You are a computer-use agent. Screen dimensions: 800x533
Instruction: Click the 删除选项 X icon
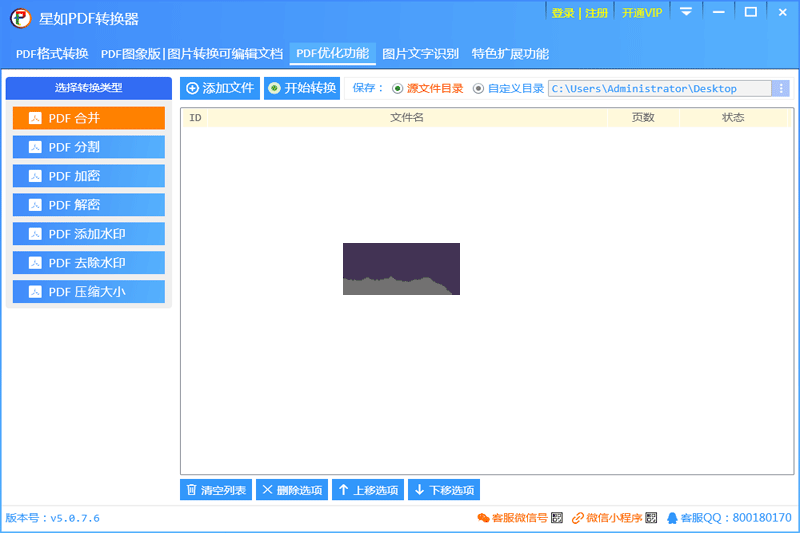267,490
